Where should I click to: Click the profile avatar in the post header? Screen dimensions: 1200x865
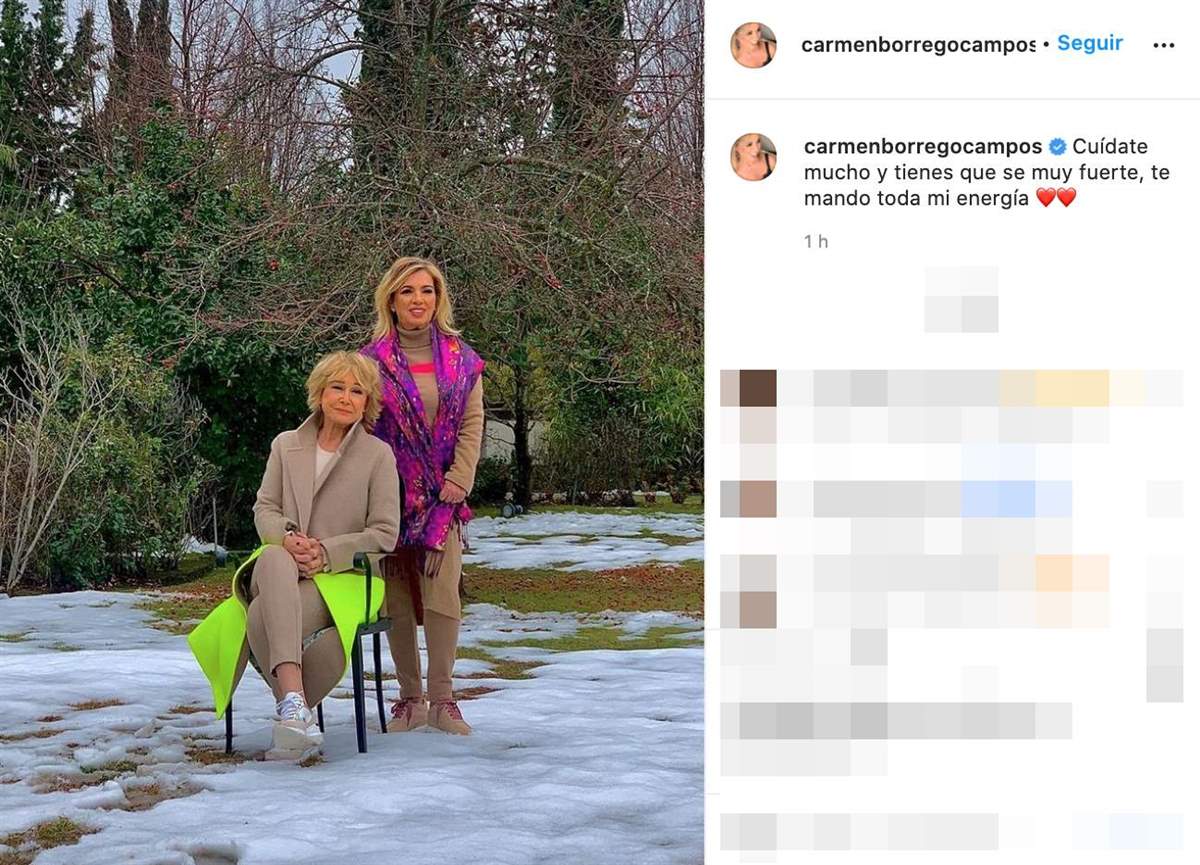[753, 45]
